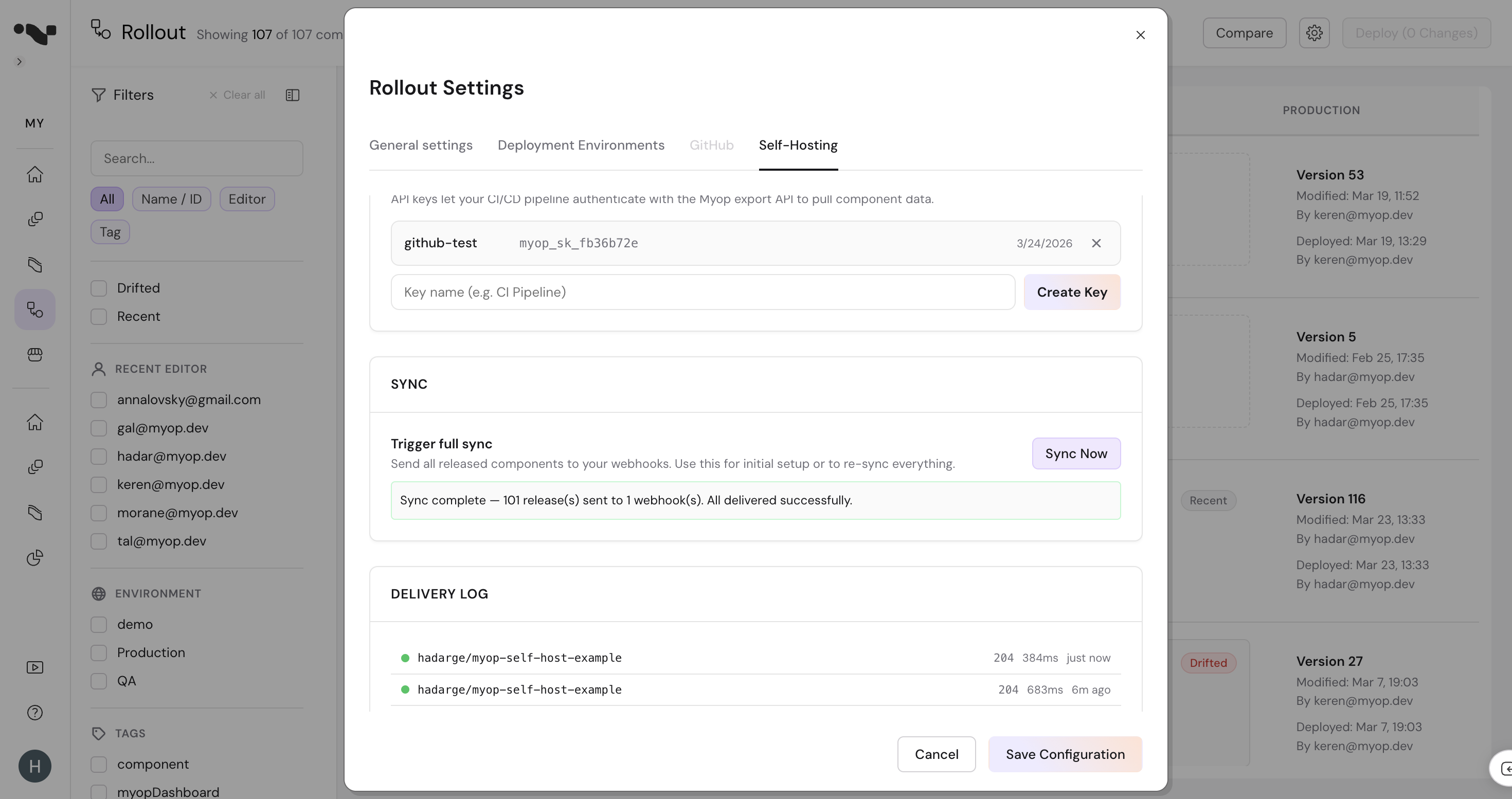
Task: Toggle the filters panel layout icon
Action: coord(292,95)
